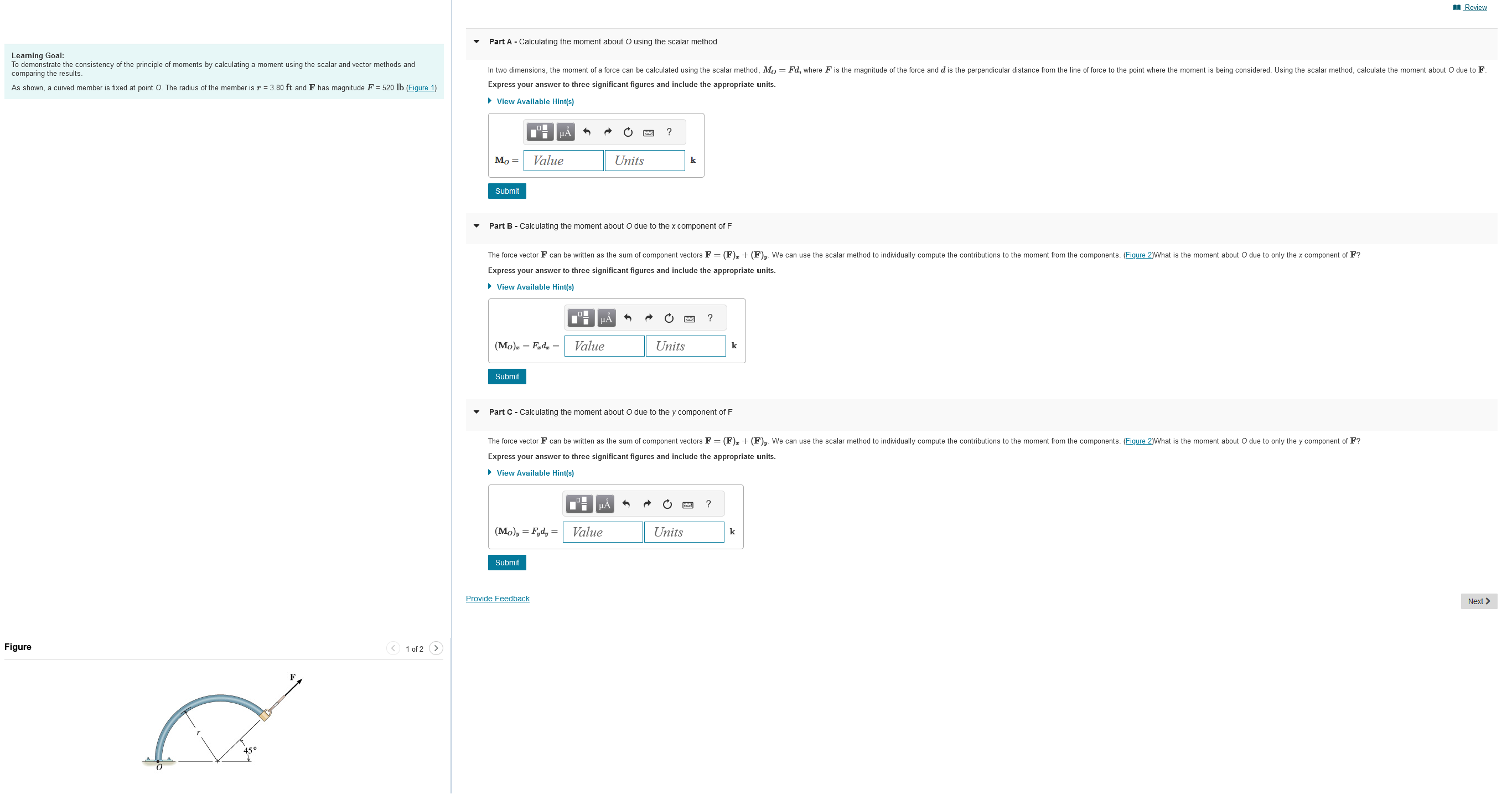
Task: Open the equation templates icon in Part B
Action: point(580,318)
